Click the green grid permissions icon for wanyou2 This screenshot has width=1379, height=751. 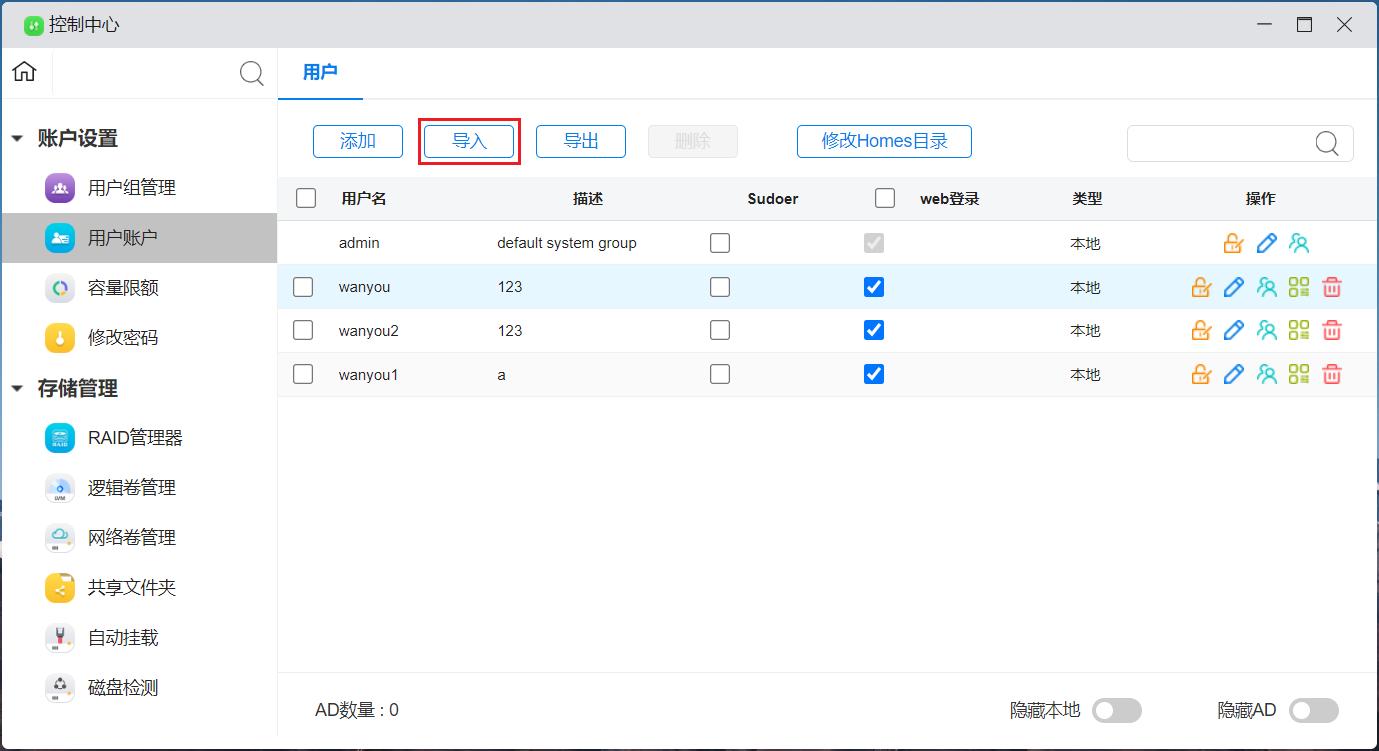pyautogui.click(x=1299, y=331)
